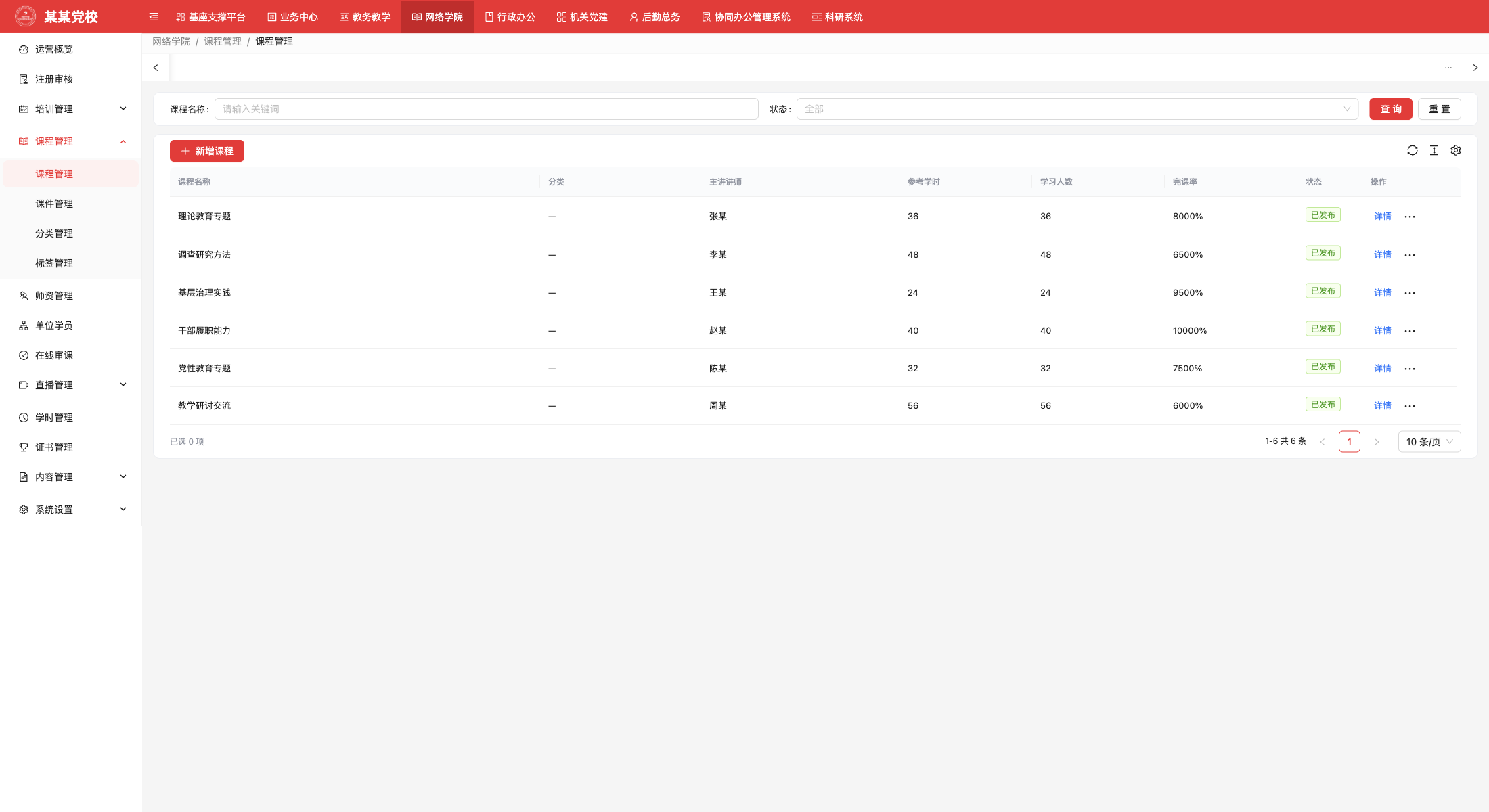1489x812 pixels.
Task: Click the 重置 reset button
Action: 1440,109
